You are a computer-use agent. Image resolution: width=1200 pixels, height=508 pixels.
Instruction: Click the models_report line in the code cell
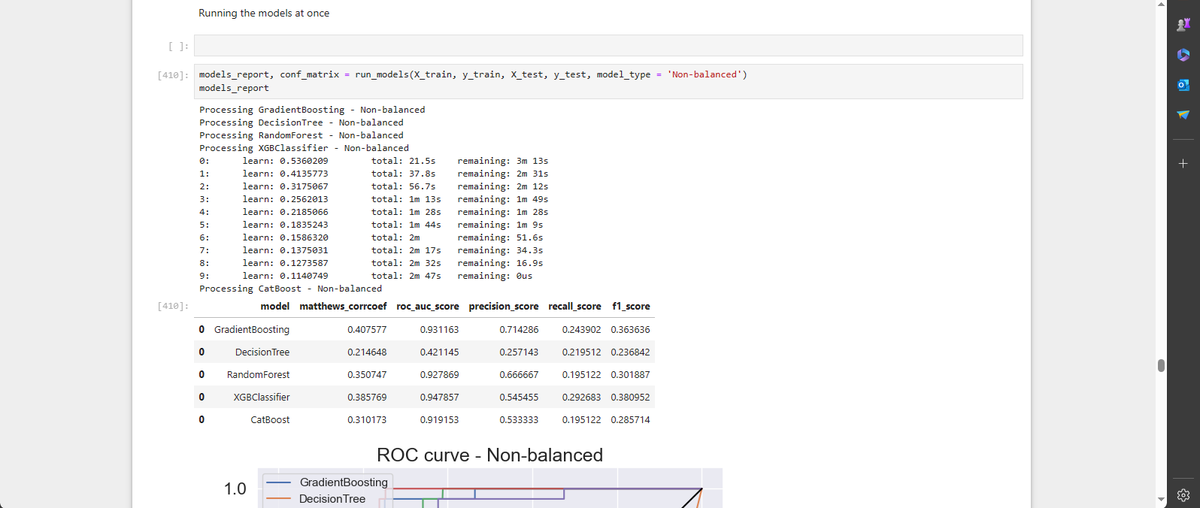234,88
